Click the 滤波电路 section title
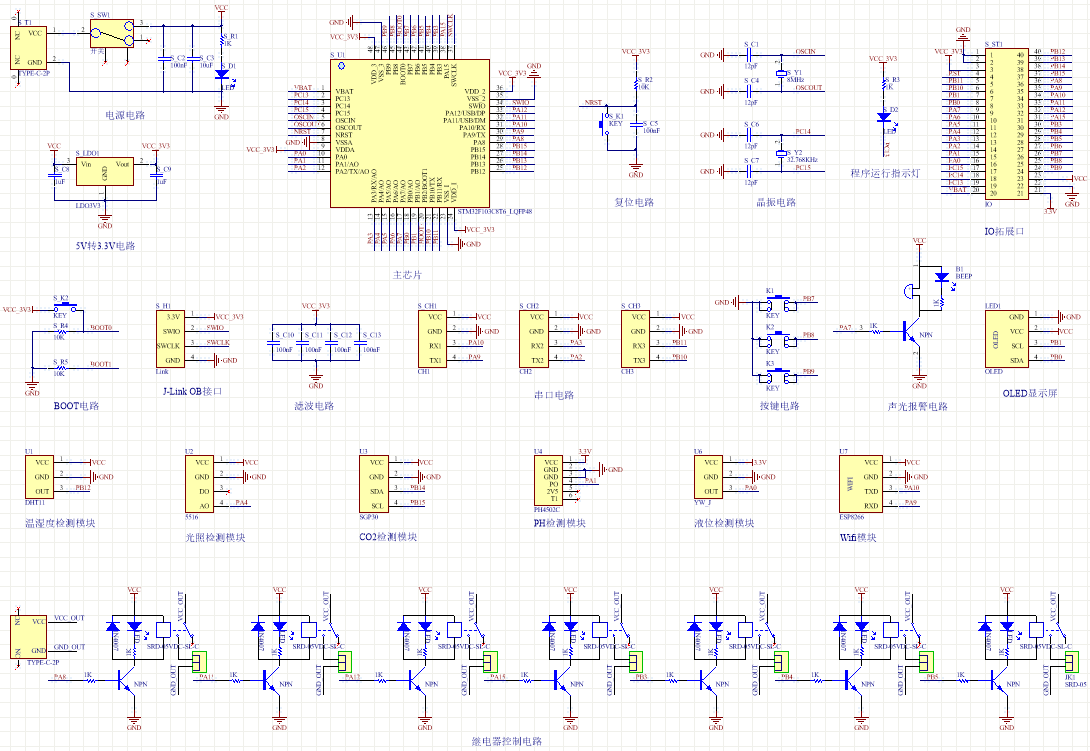Viewport: 1090px width, 751px height. pyautogui.click(x=314, y=406)
